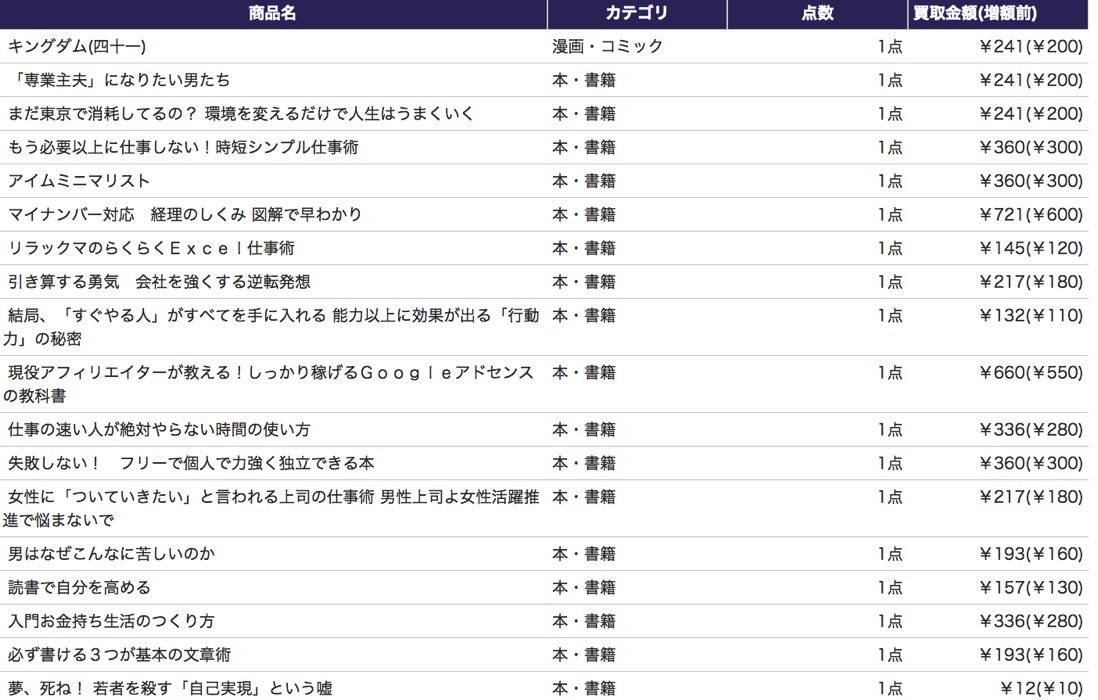Click the 買取金額(増額前) column header

coord(974,14)
